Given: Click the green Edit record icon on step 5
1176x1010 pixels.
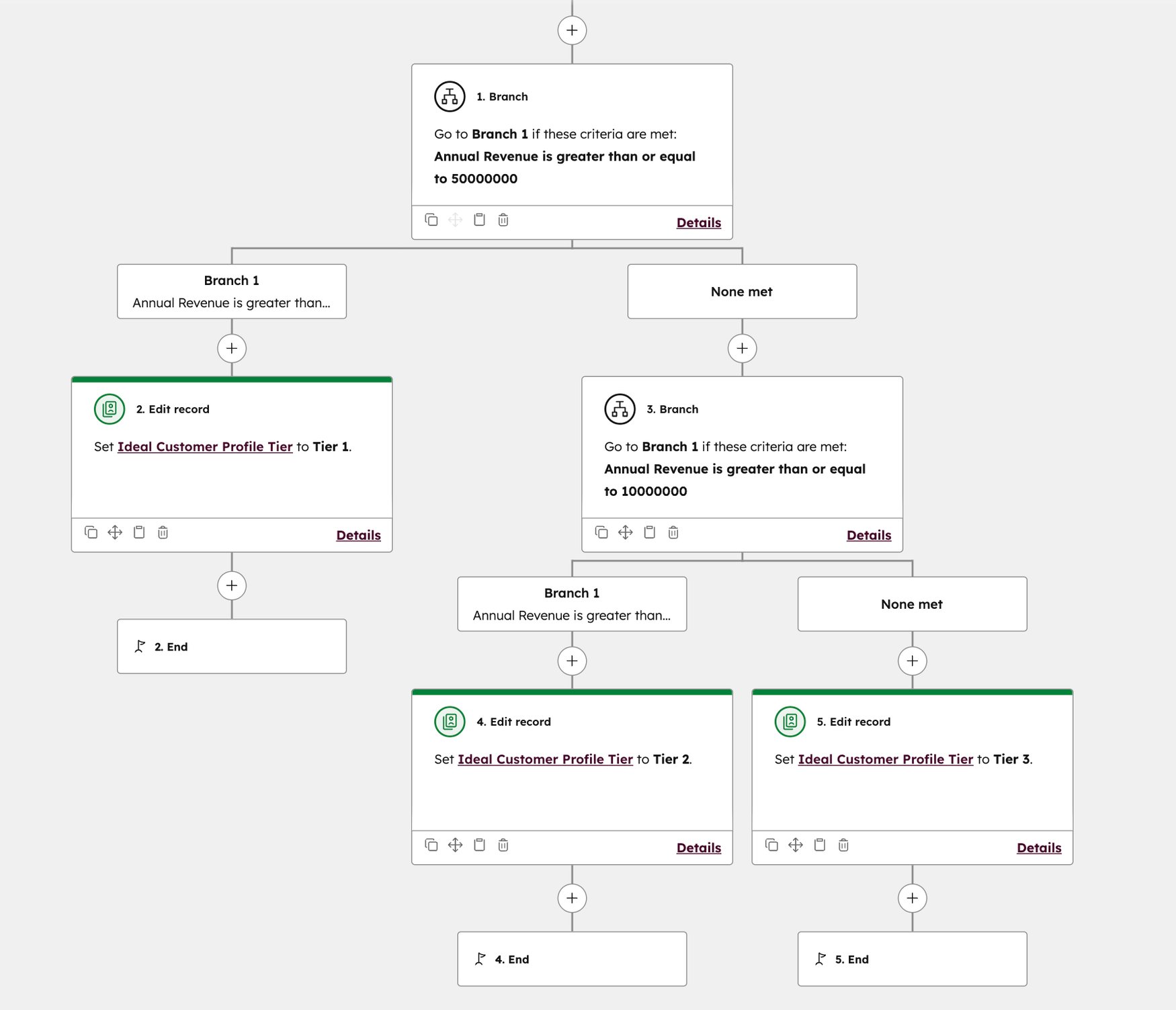Looking at the screenshot, I should coord(790,721).
